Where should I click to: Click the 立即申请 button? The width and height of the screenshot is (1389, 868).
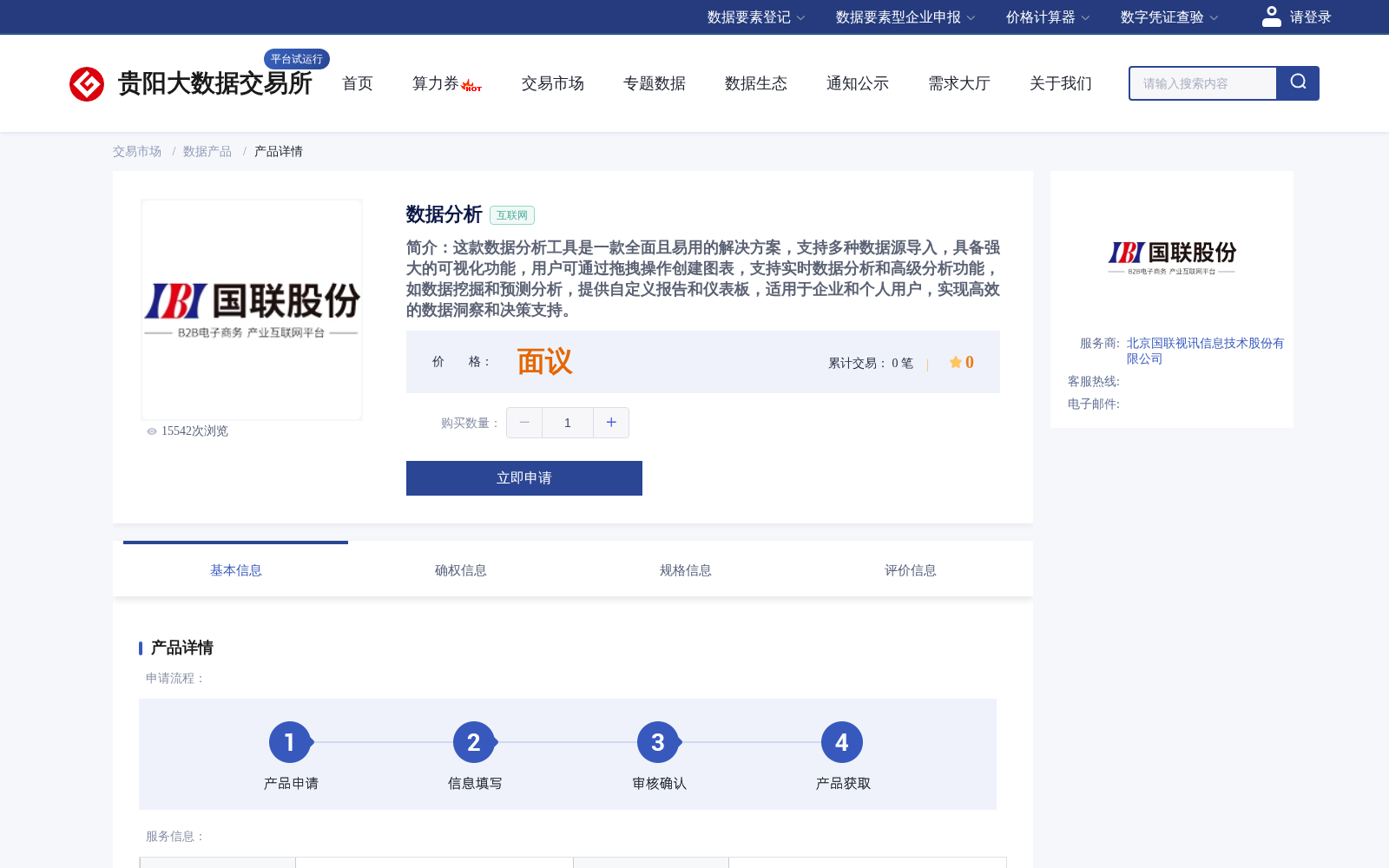point(524,478)
